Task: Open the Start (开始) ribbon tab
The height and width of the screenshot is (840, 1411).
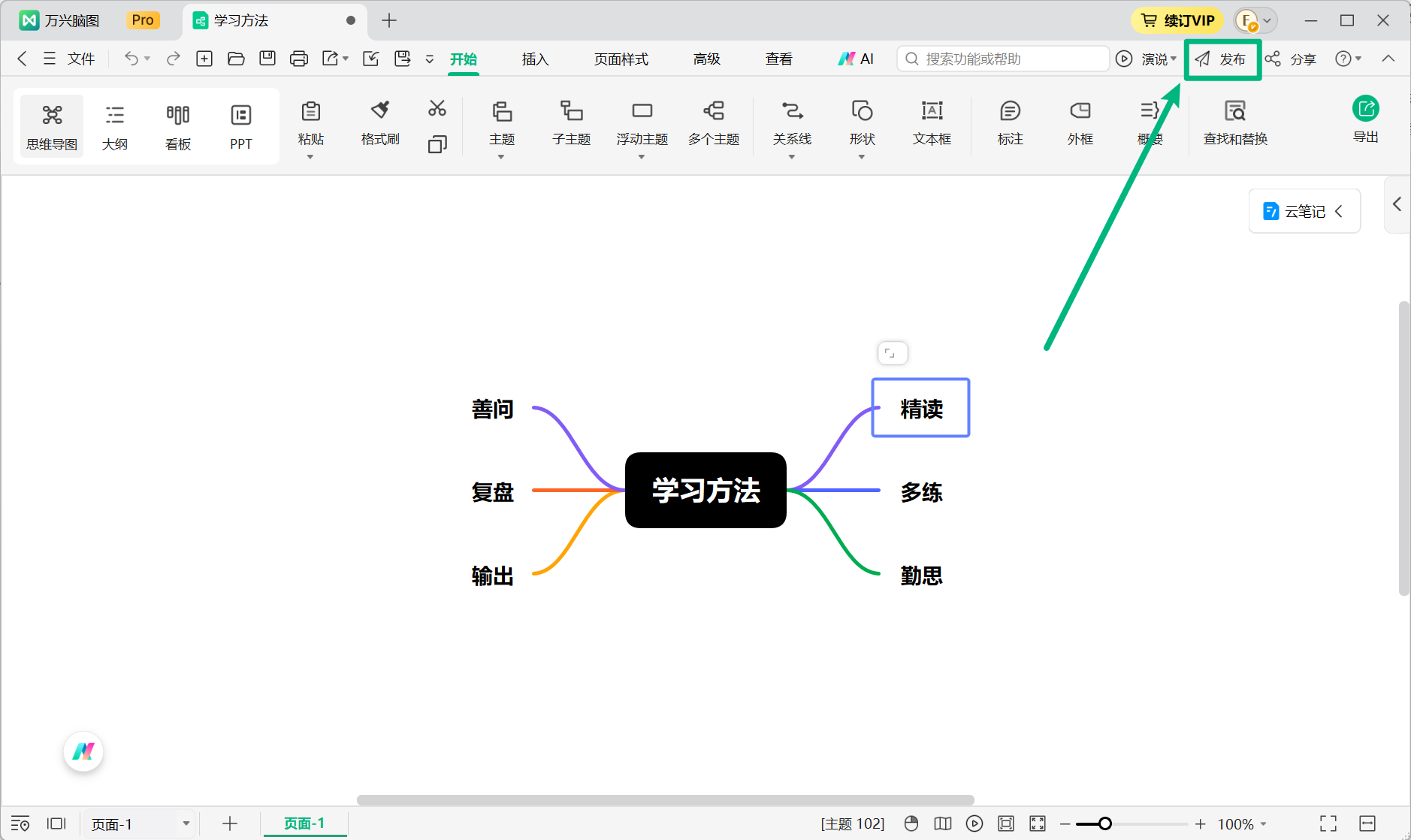Action: (x=464, y=59)
